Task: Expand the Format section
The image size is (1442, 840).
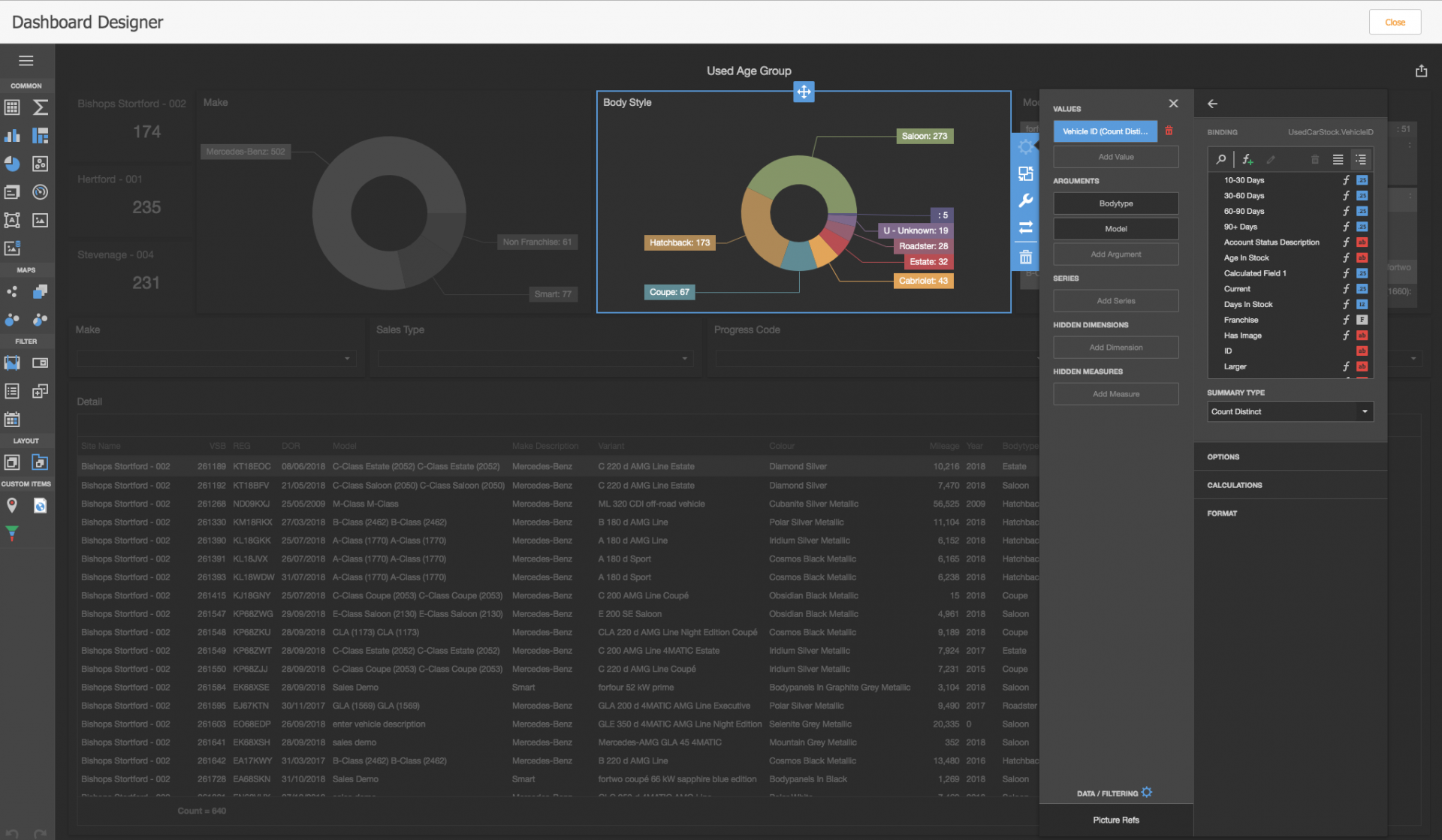Action: [x=1222, y=513]
